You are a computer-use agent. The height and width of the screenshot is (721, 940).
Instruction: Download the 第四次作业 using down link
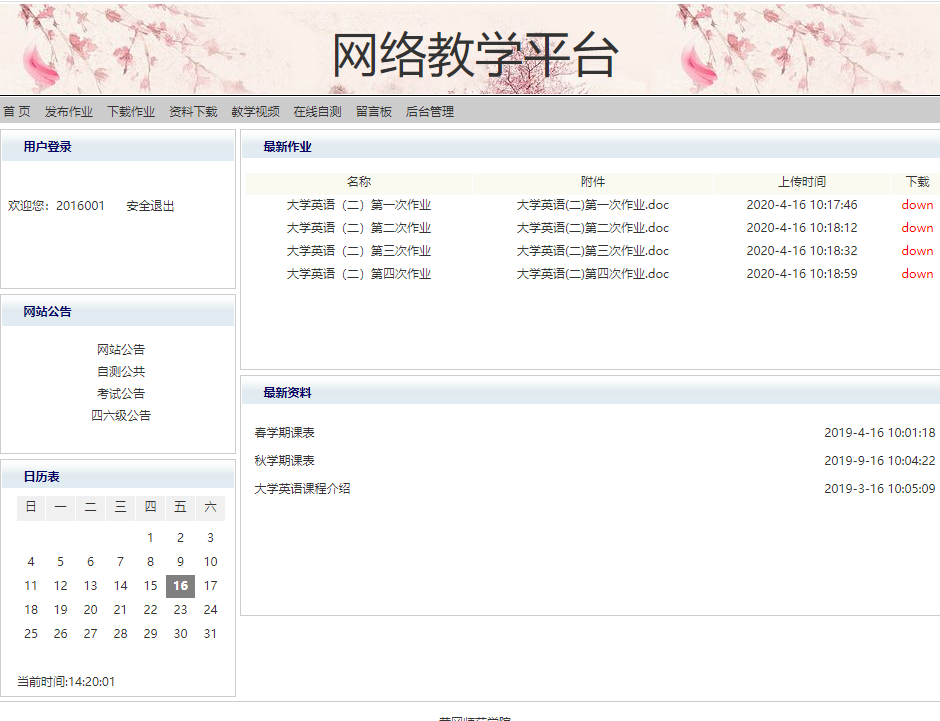coord(917,274)
